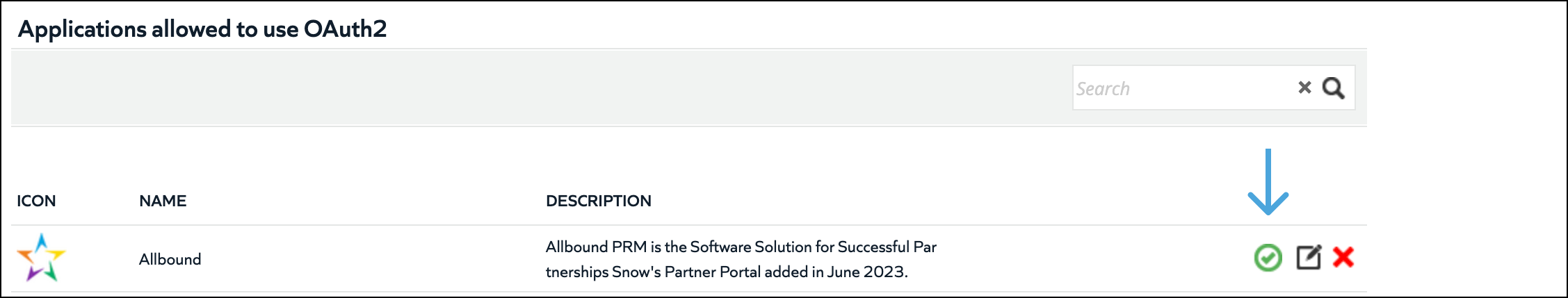Click the word 'OAuth2' in the title
Viewport: 1568px width, 298px height.
(346, 29)
